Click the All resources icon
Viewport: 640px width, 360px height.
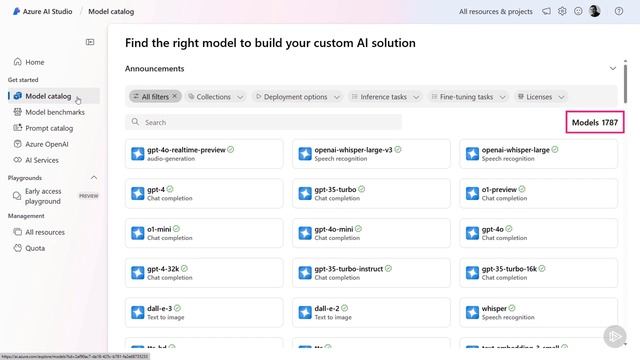pyautogui.click(x=18, y=232)
